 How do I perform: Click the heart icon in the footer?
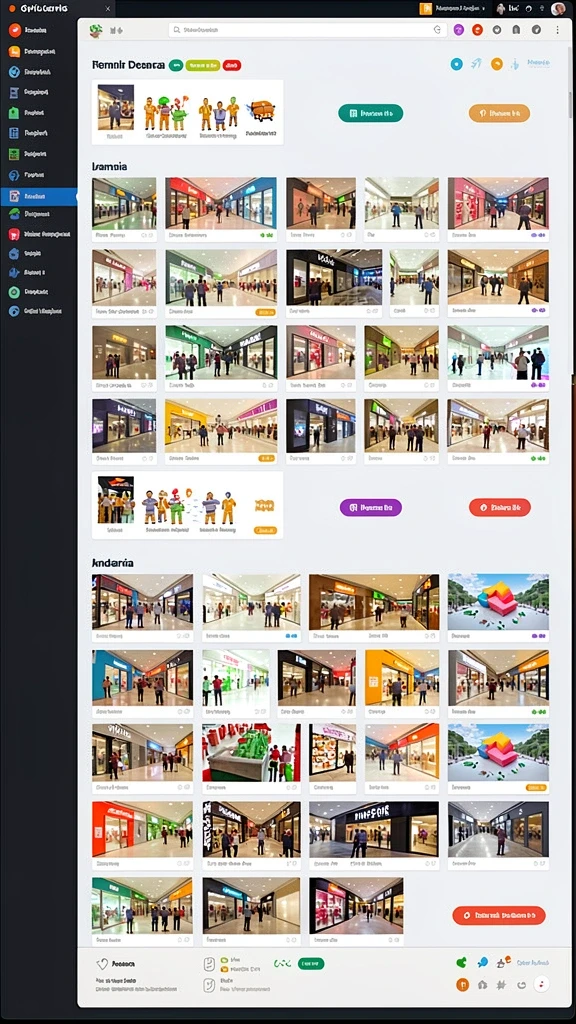(102, 964)
